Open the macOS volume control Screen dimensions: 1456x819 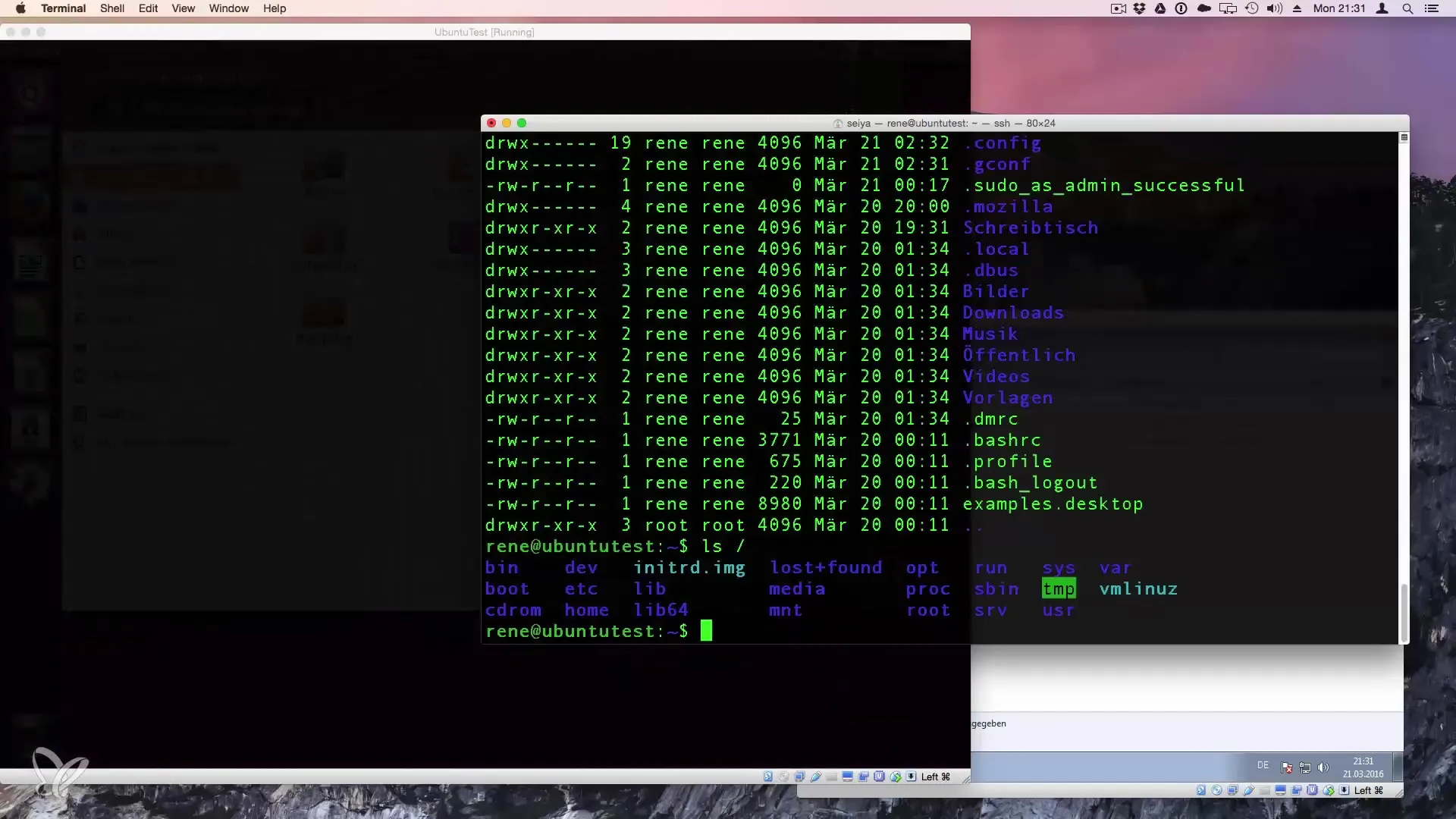1274,8
